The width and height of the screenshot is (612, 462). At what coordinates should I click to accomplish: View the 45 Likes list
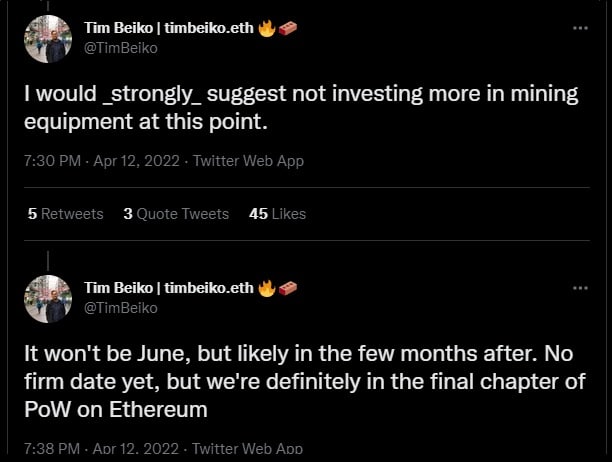(x=278, y=214)
